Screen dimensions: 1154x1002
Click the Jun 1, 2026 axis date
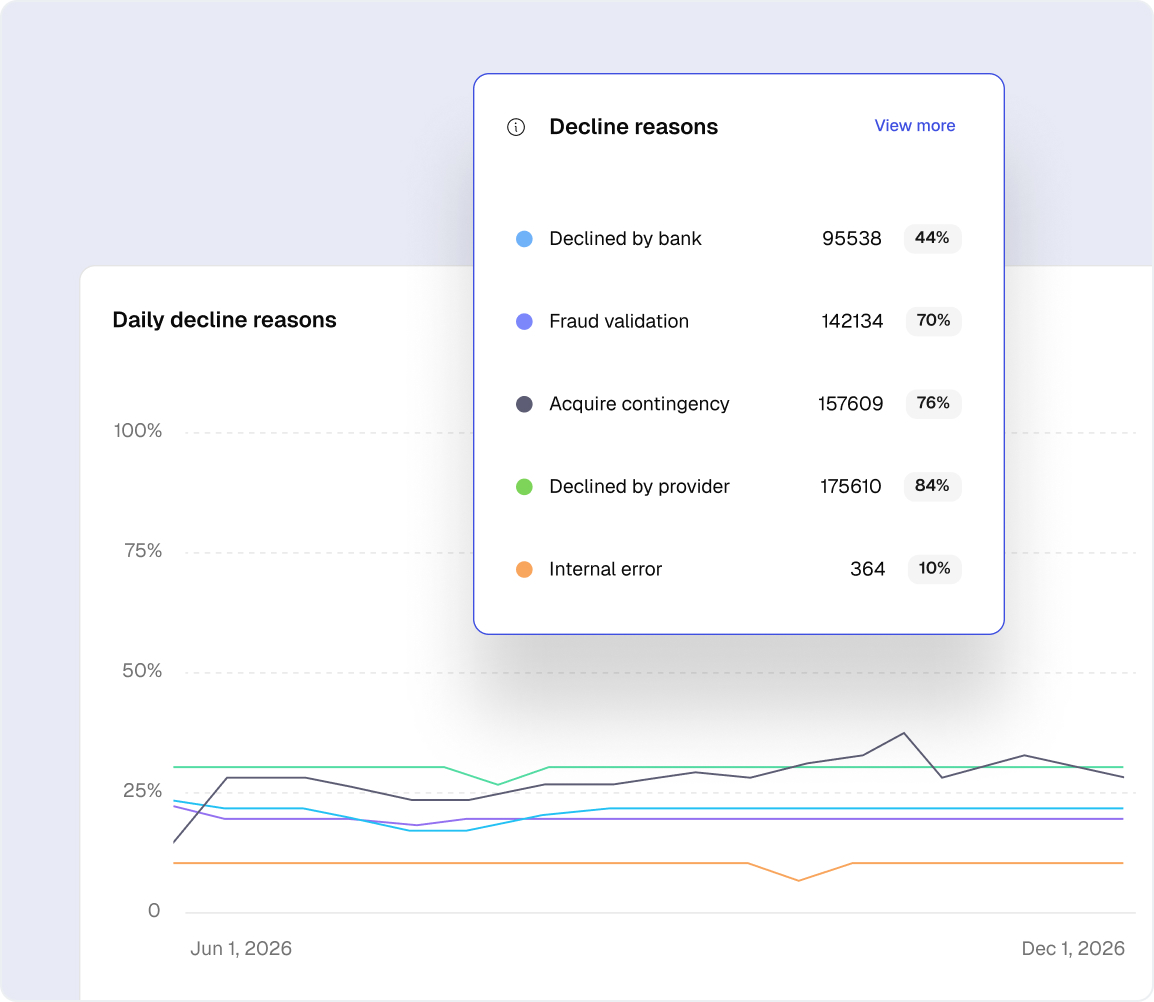click(241, 948)
